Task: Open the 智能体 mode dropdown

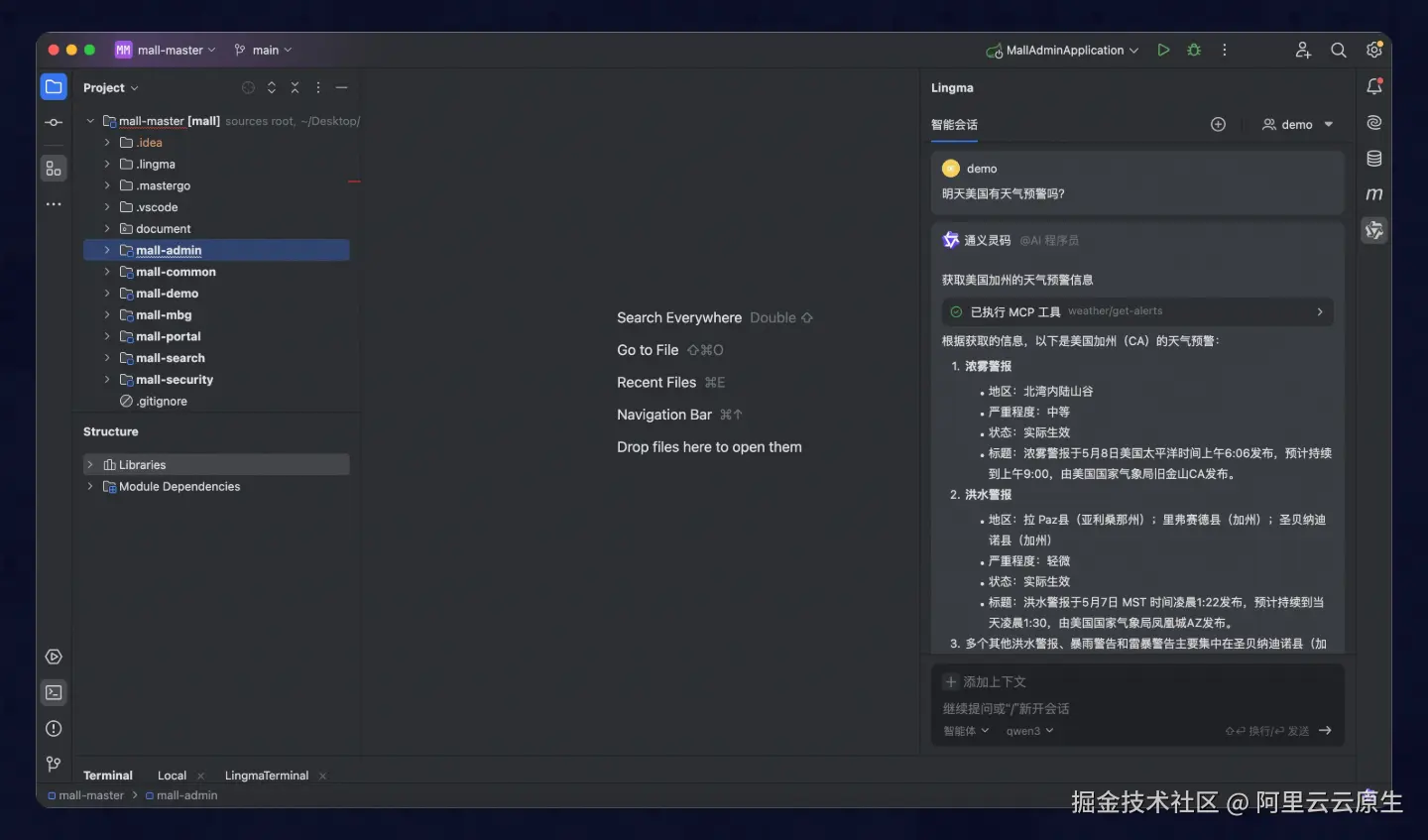Action: (x=966, y=731)
